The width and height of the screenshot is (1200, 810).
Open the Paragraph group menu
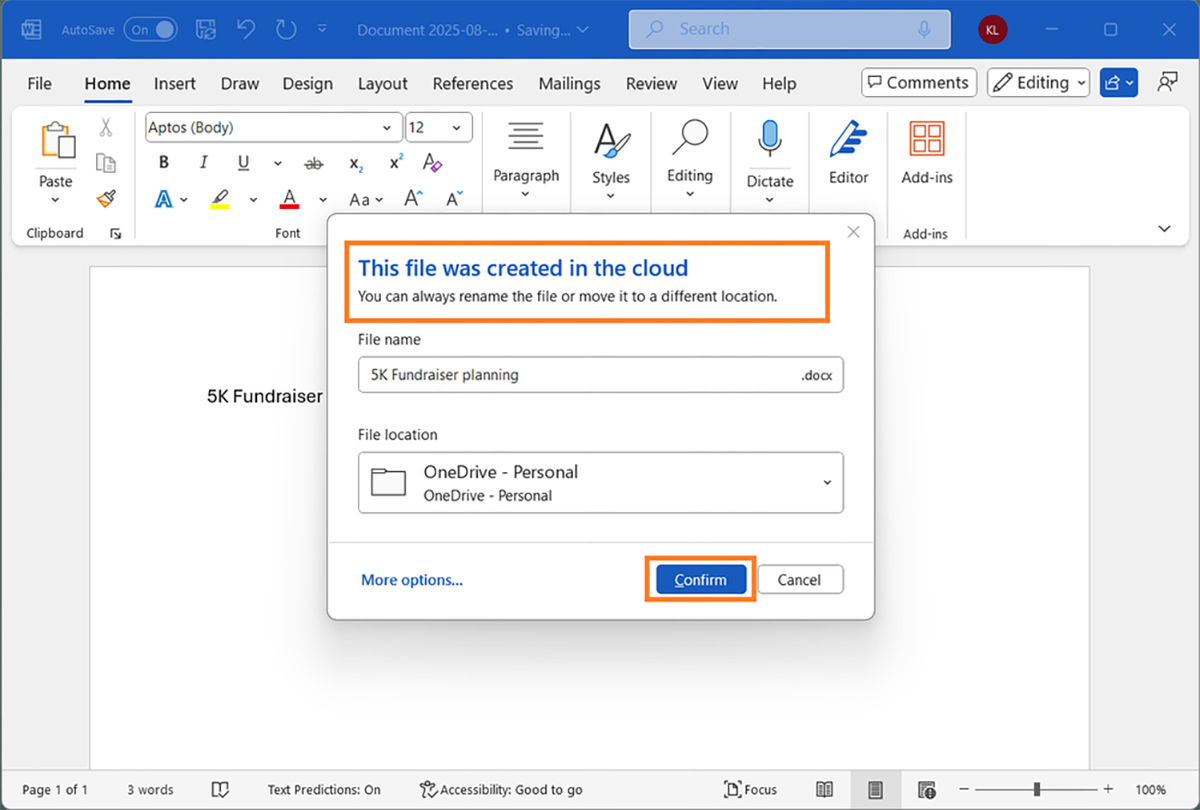(526, 160)
